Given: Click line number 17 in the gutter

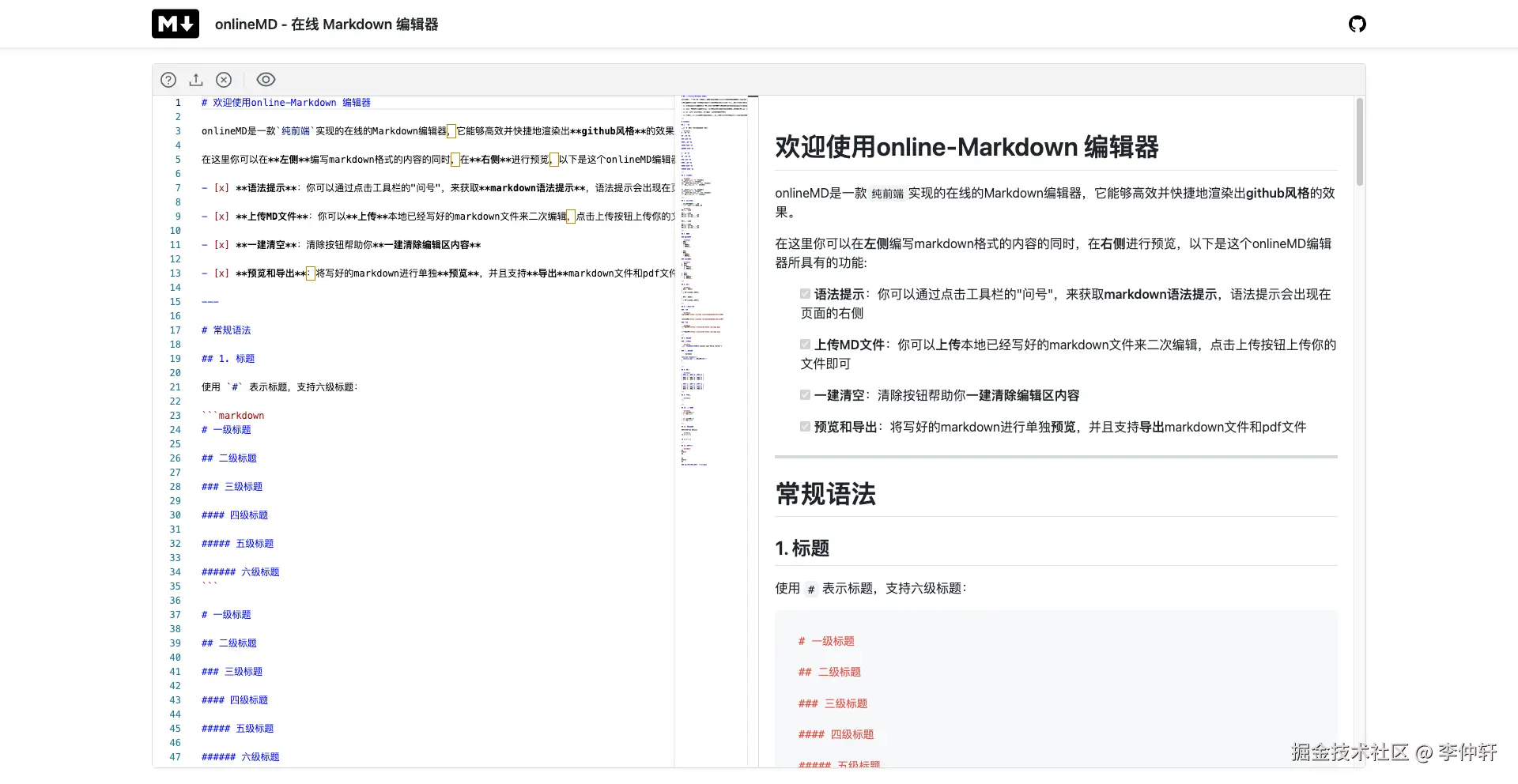Looking at the screenshot, I should tap(176, 330).
